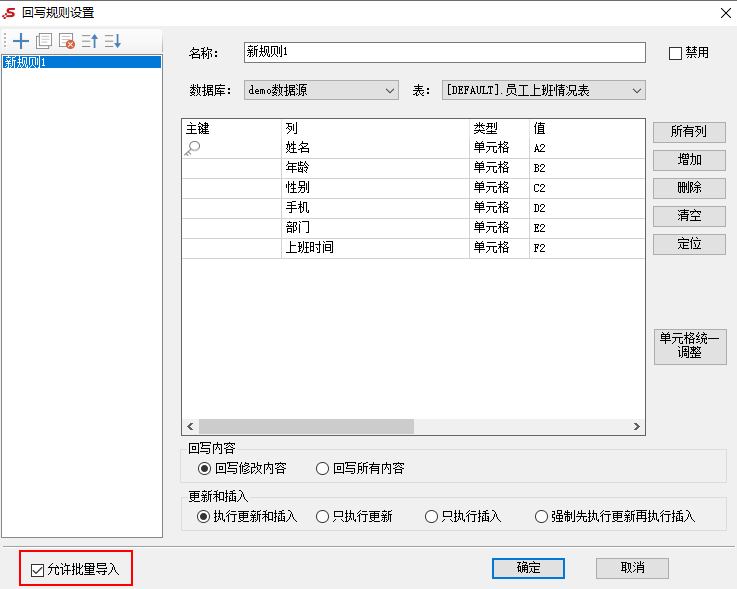
Task: Click the 类型 column header
Action: 500,128
